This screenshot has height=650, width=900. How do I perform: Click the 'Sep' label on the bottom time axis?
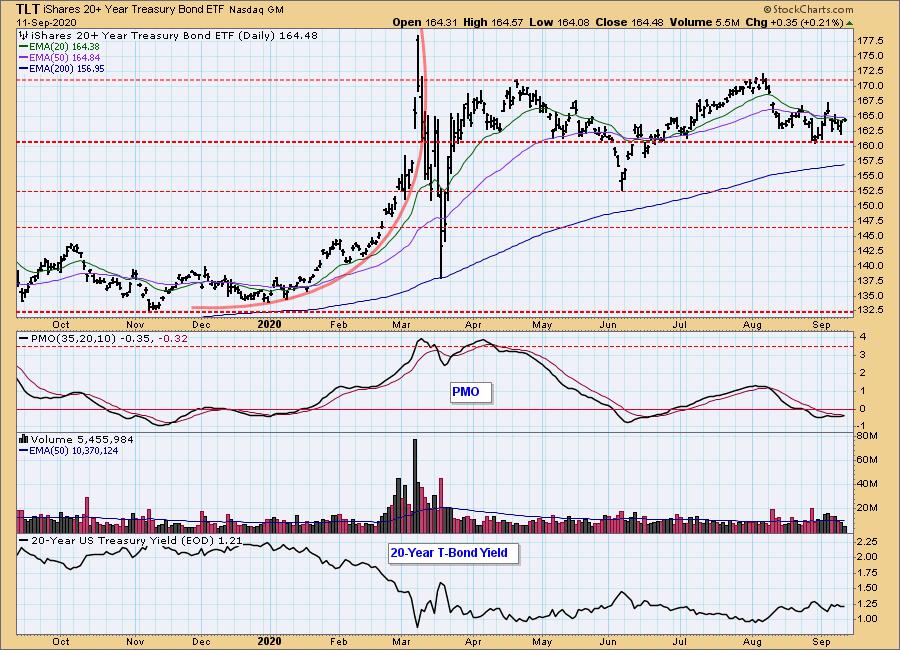[x=821, y=641]
